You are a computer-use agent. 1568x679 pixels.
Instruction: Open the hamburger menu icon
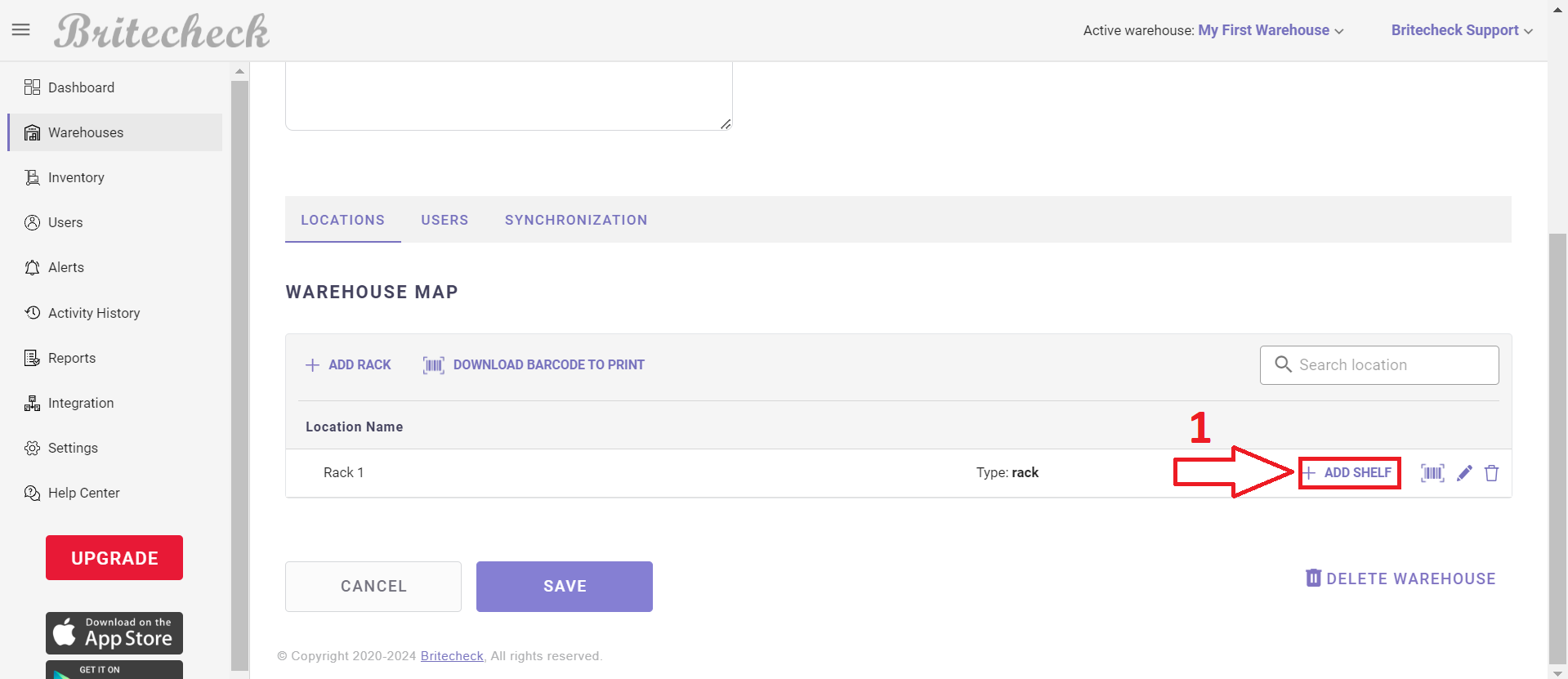tap(21, 30)
